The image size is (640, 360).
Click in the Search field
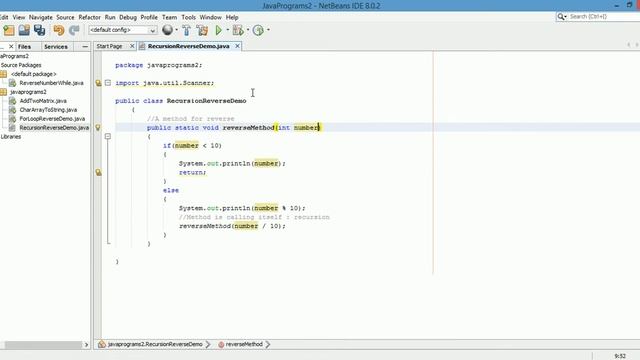[x=604, y=16]
